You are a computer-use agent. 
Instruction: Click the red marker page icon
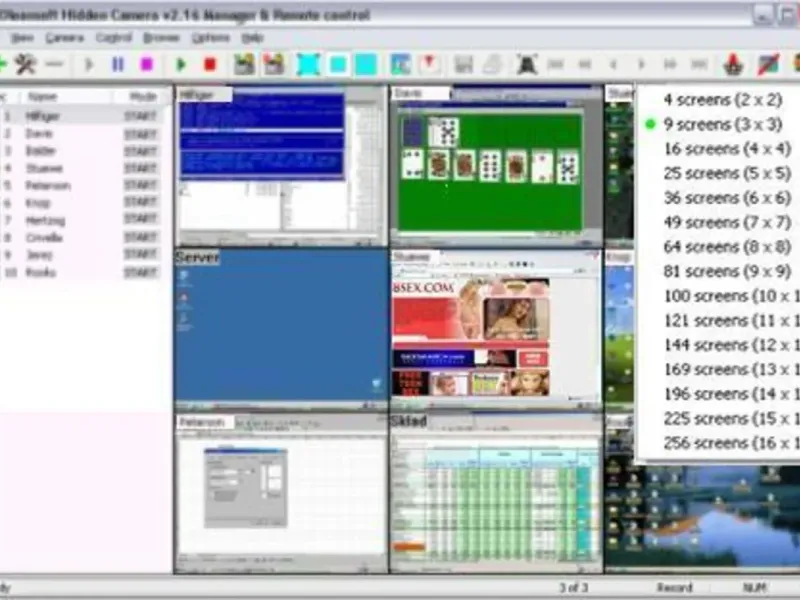click(430, 64)
